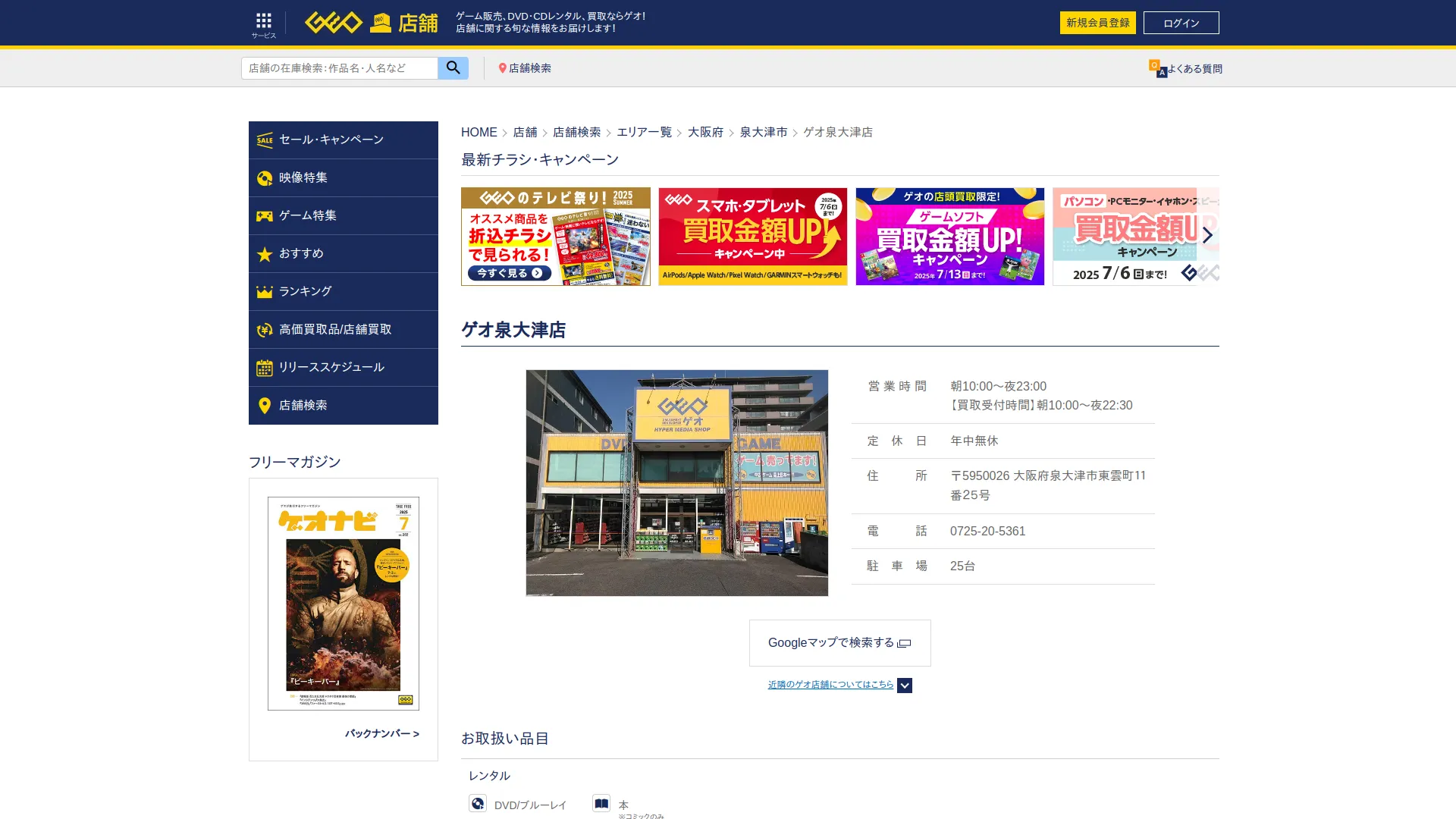Click Googleマップで検索する button
The height and width of the screenshot is (819, 1456).
[839, 643]
